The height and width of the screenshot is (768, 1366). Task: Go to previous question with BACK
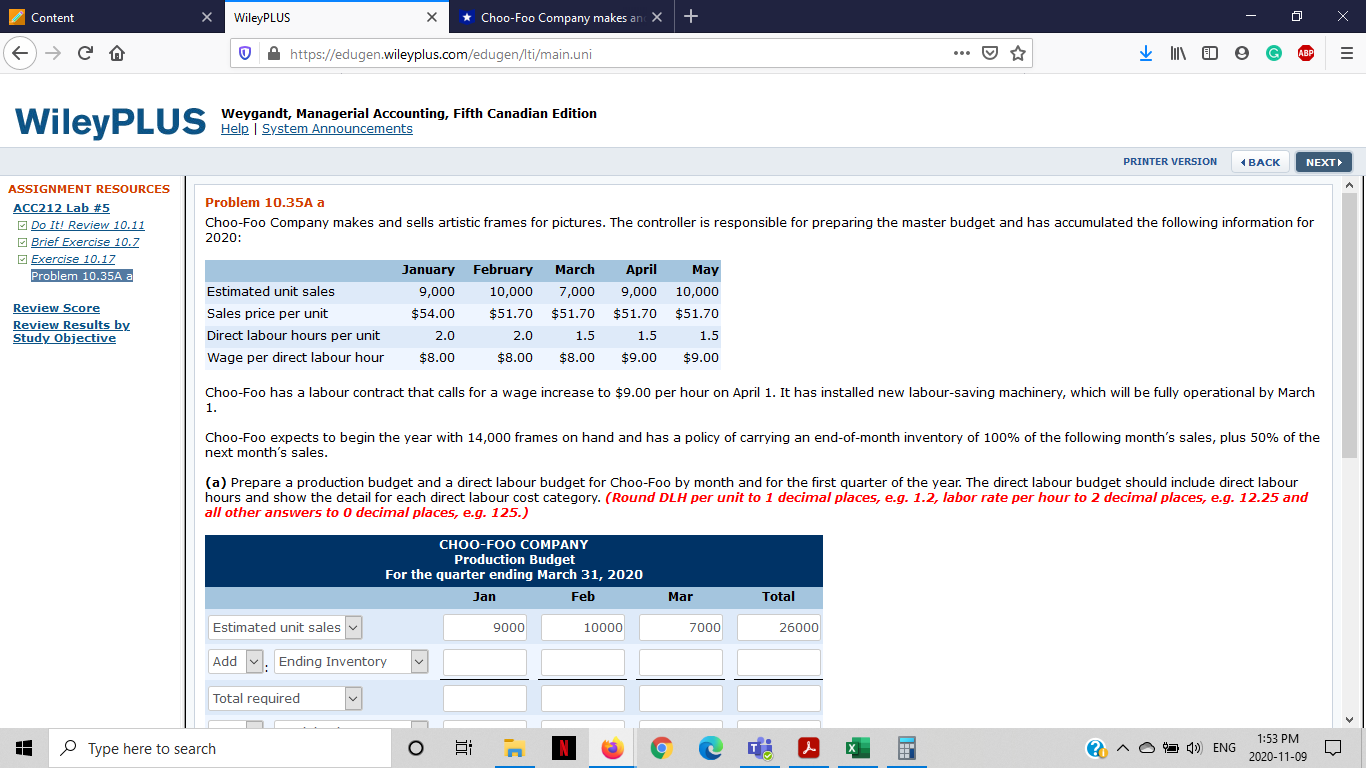pos(1260,162)
